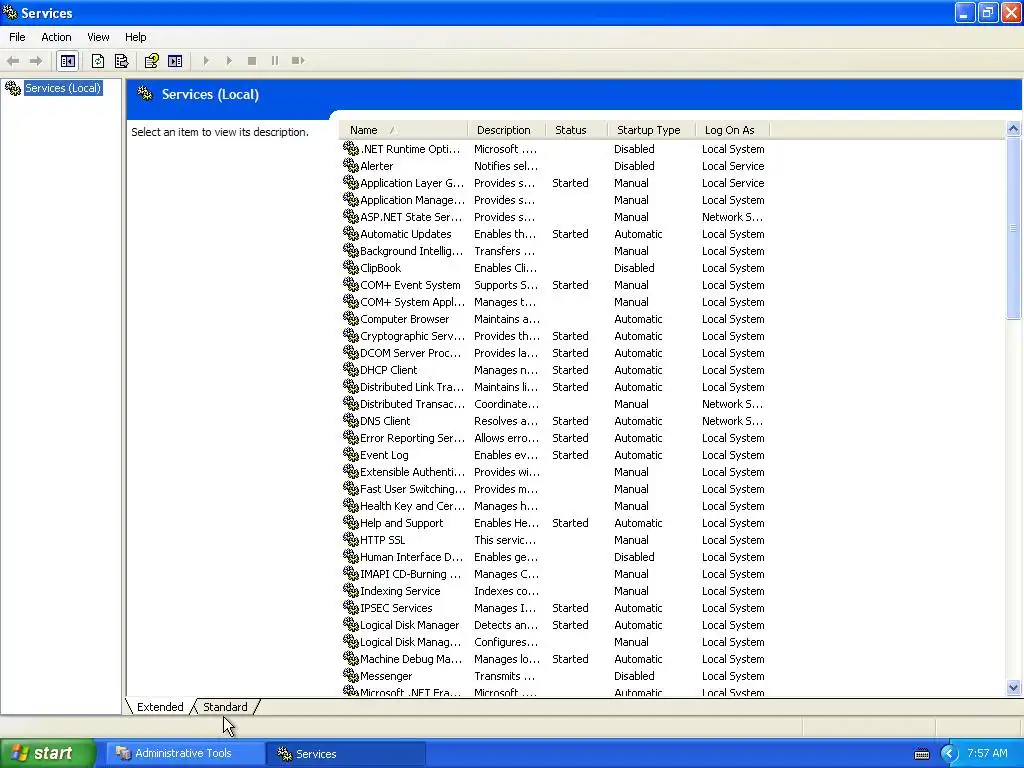Screen dimensions: 1024x768
Task: Click the vertical scrollbar thumb
Action: click(x=1014, y=229)
